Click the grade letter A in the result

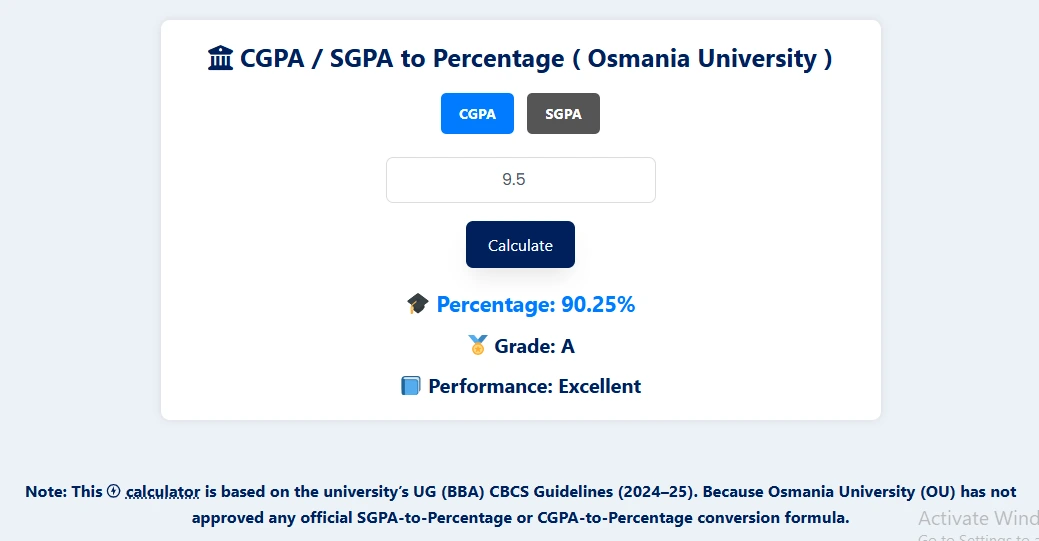[x=568, y=346]
